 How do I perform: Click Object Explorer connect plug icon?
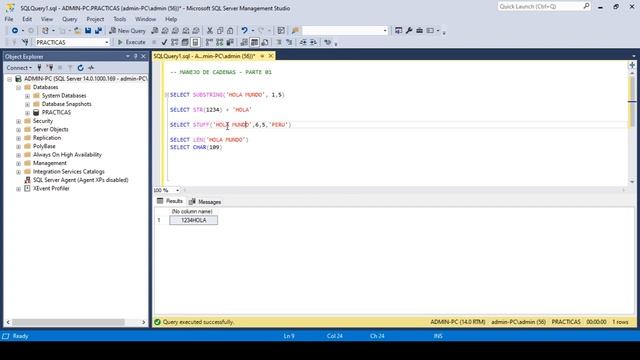pyautogui.click(x=40, y=68)
